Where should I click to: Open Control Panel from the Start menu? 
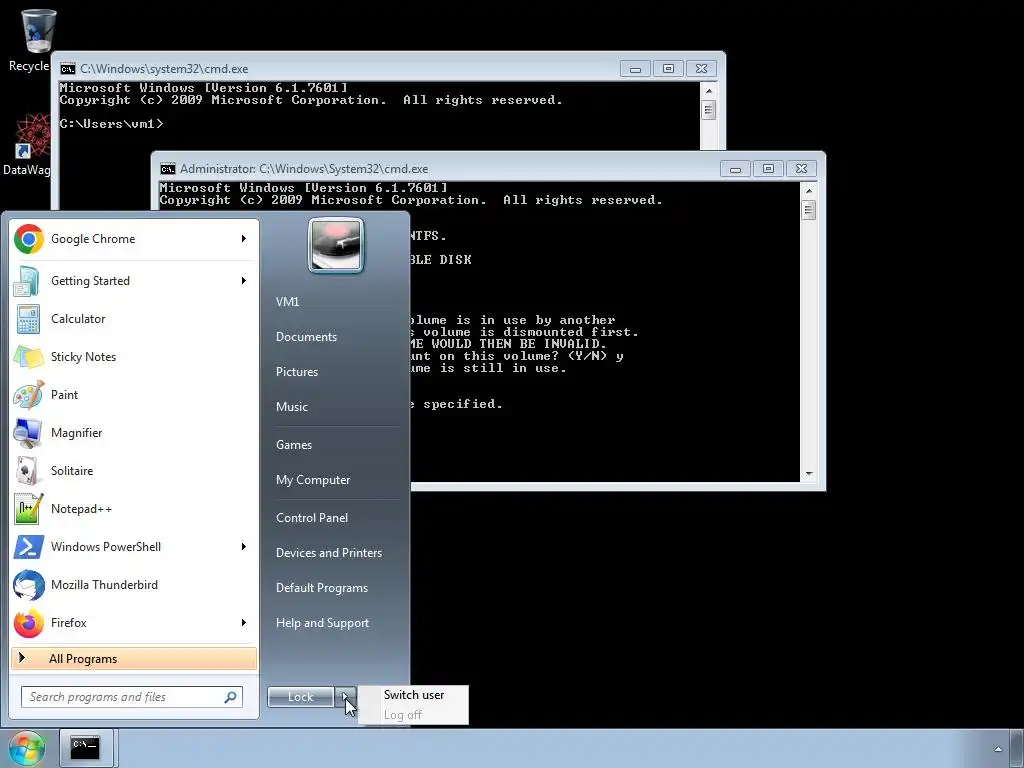point(312,518)
